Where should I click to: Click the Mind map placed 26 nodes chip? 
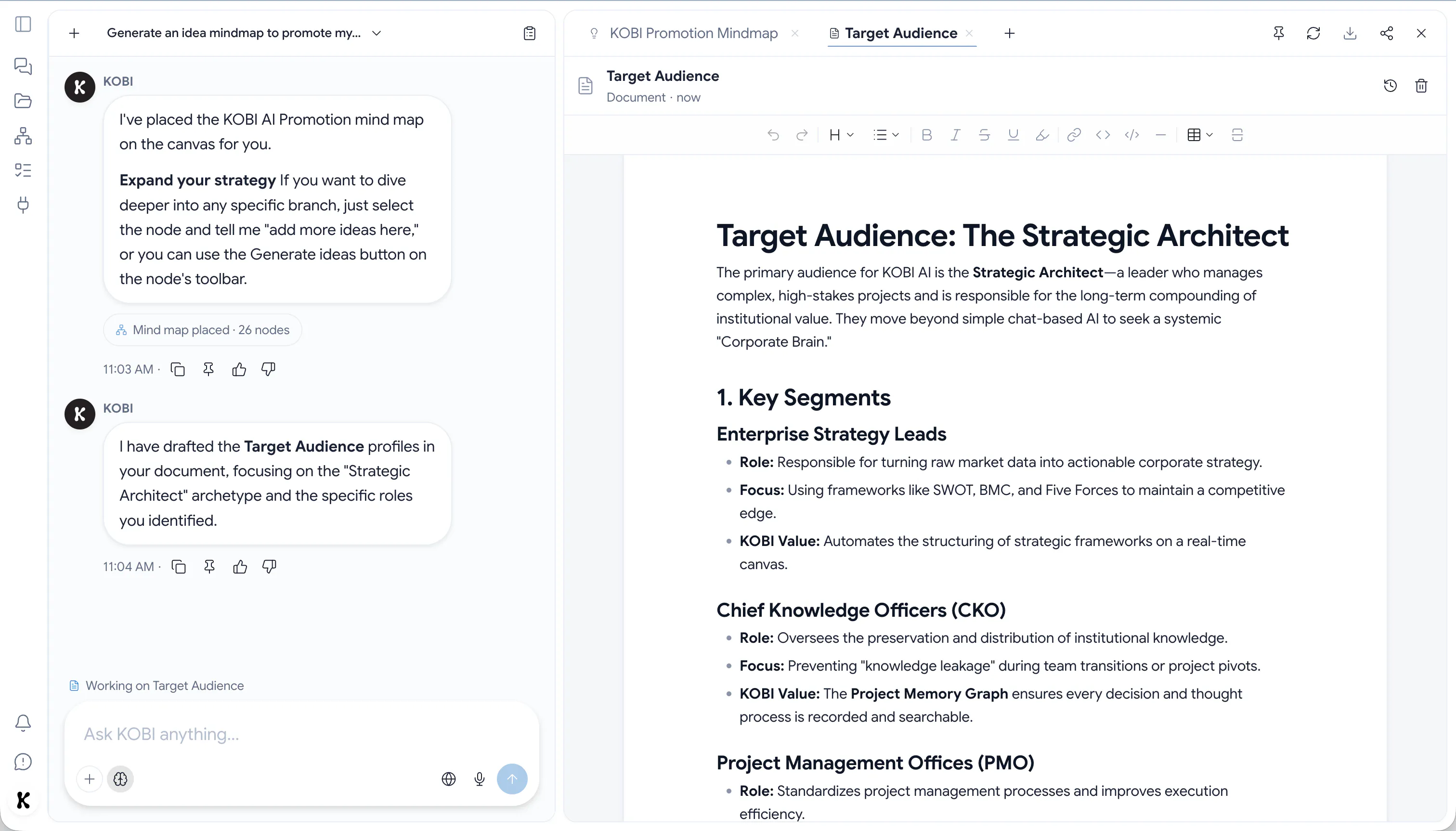pos(203,330)
